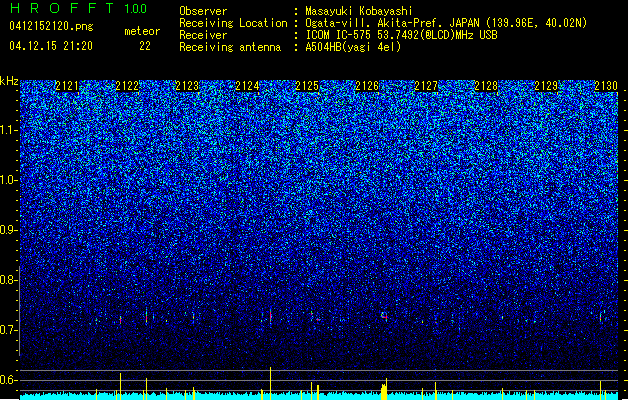Click time marker 2126
This screenshot has width=629, height=400.
[367, 86]
